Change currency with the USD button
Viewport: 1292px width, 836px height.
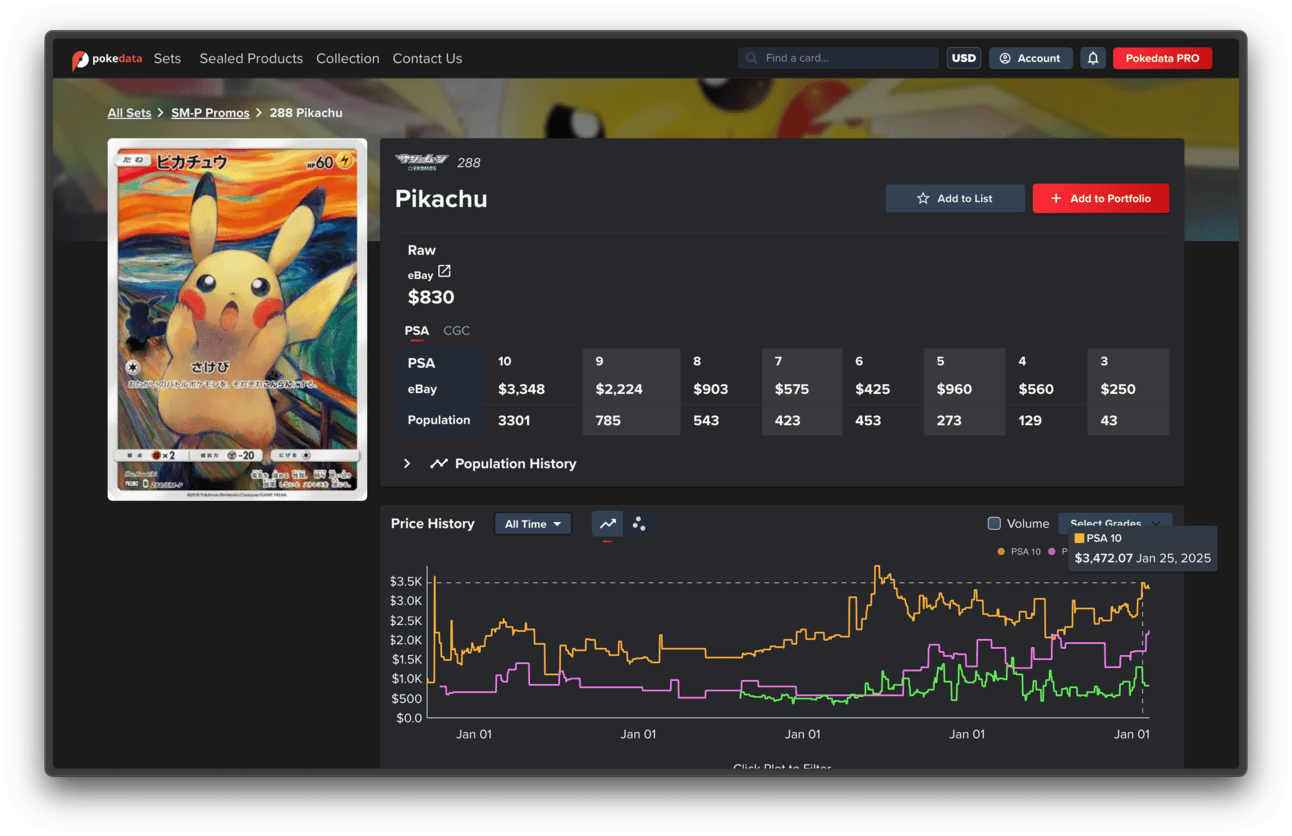[x=963, y=59]
